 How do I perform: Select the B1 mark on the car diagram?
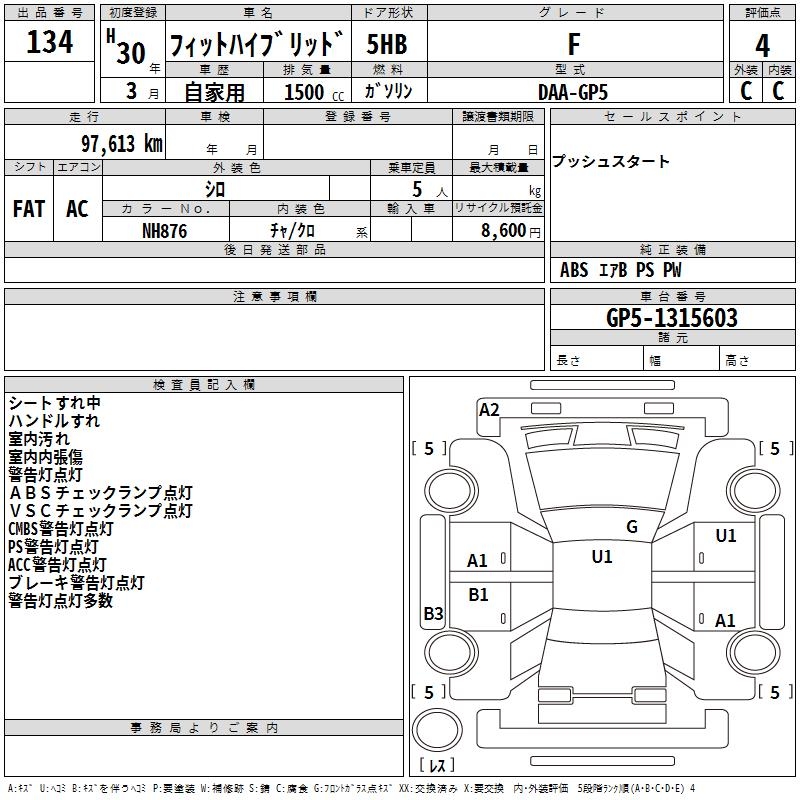pyautogui.click(x=479, y=595)
